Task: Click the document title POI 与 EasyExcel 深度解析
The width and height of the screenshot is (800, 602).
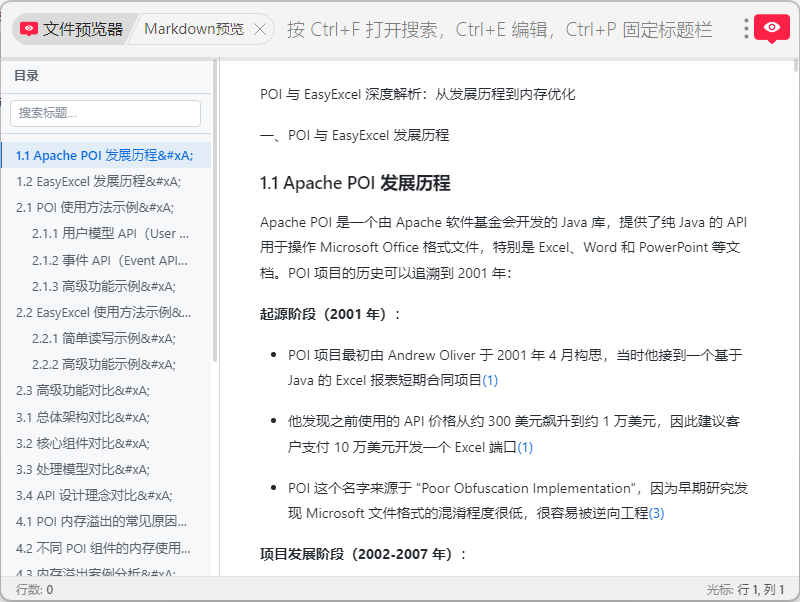Action: click(417, 94)
